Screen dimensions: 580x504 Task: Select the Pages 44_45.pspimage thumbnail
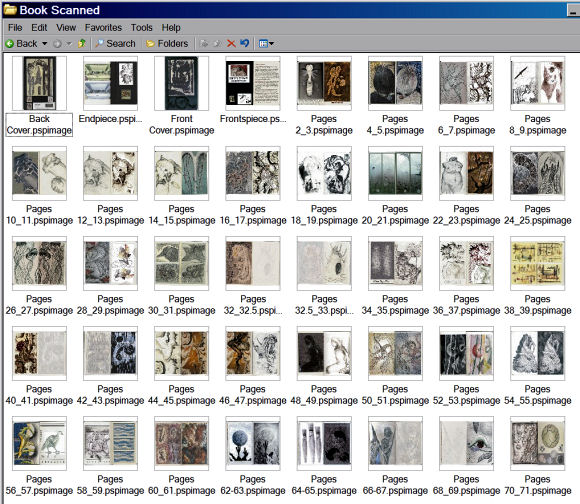(181, 354)
